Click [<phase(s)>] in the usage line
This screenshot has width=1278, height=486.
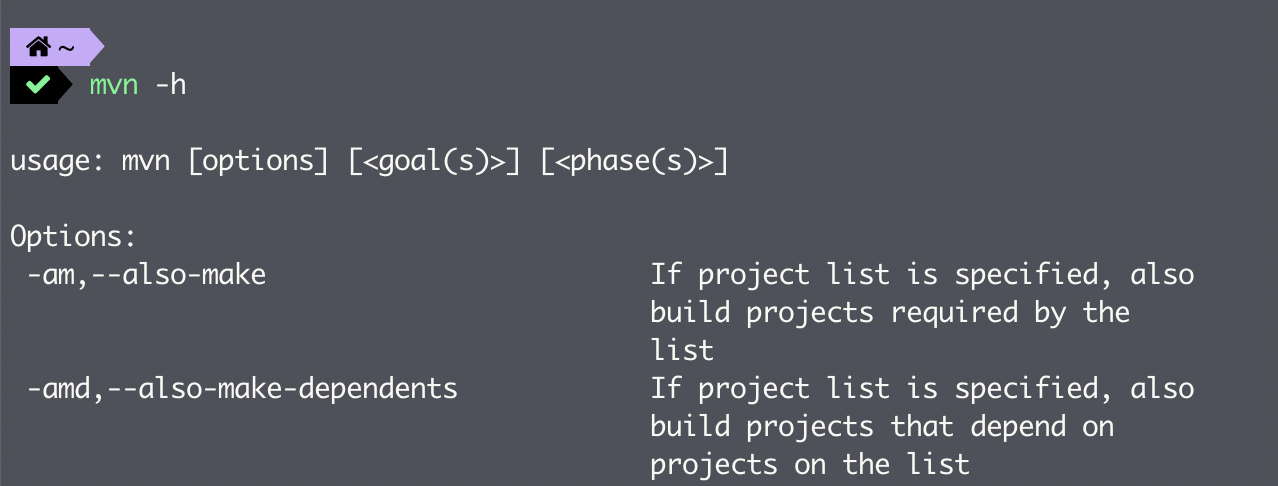[x=634, y=162]
